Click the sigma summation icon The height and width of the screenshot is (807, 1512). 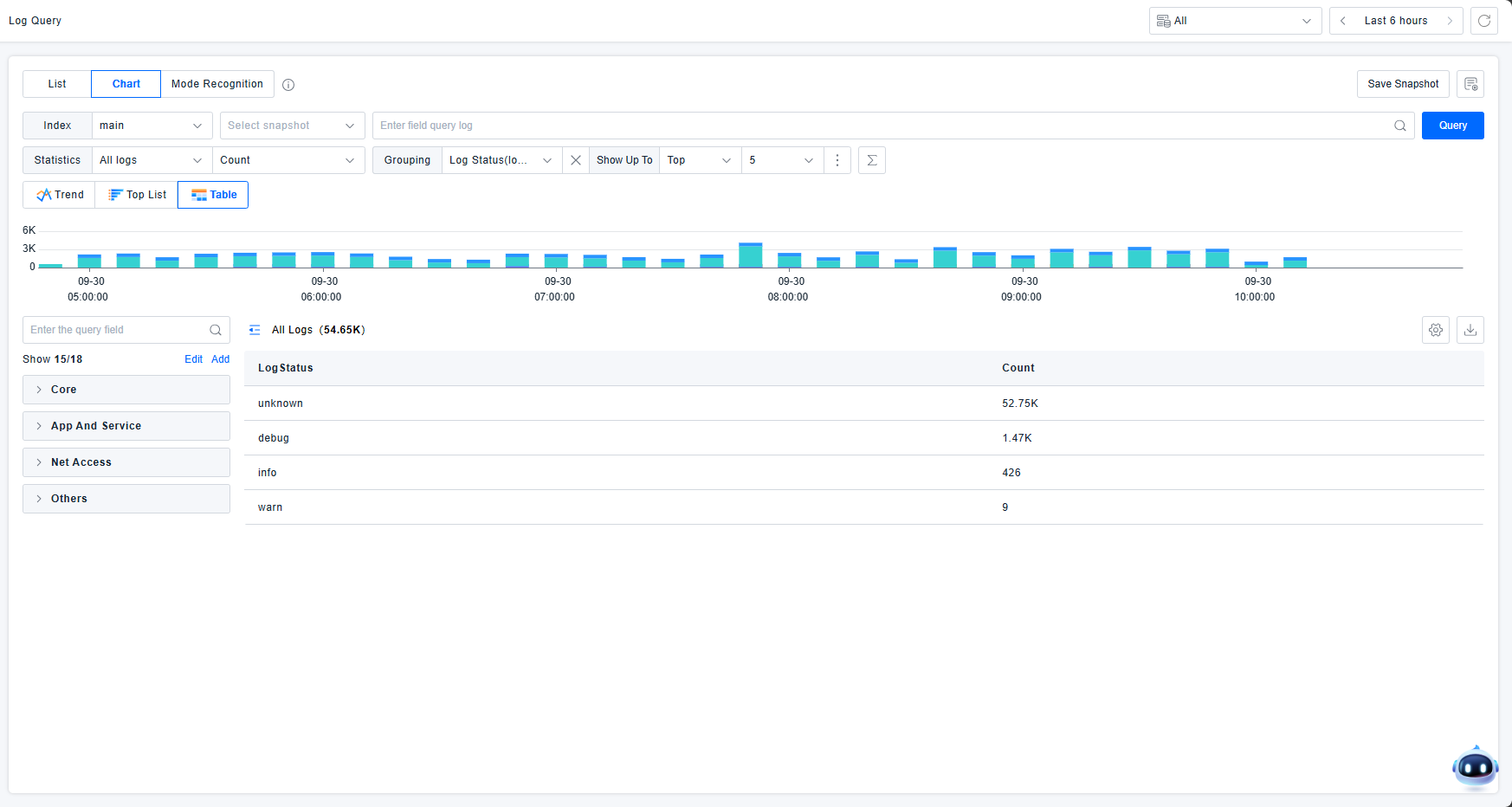pyautogui.click(x=872, y=160)
